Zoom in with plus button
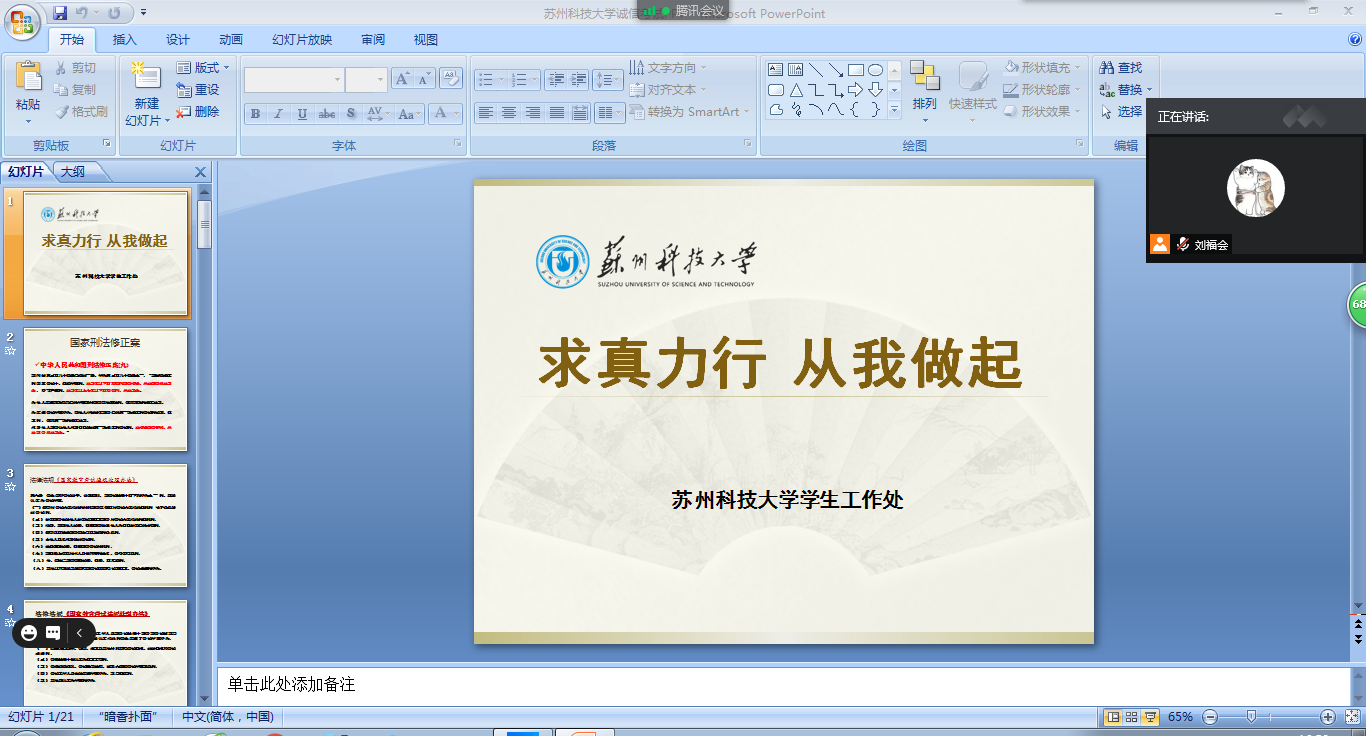Screen dimensions: 1366x736 [x=1328, y=717]
